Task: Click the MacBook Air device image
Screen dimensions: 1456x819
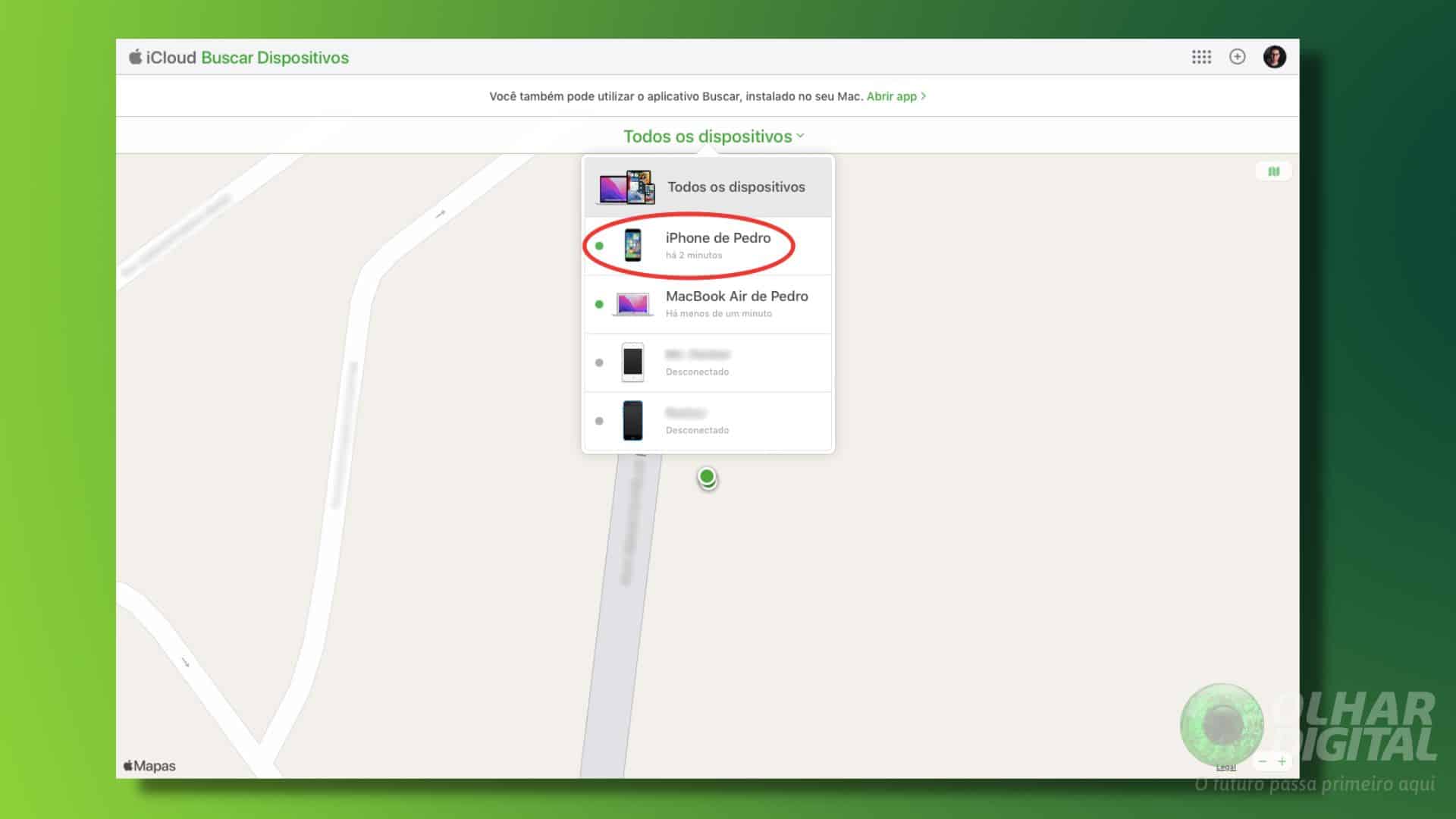Action: pyautogui.click(x=632, y=304)
